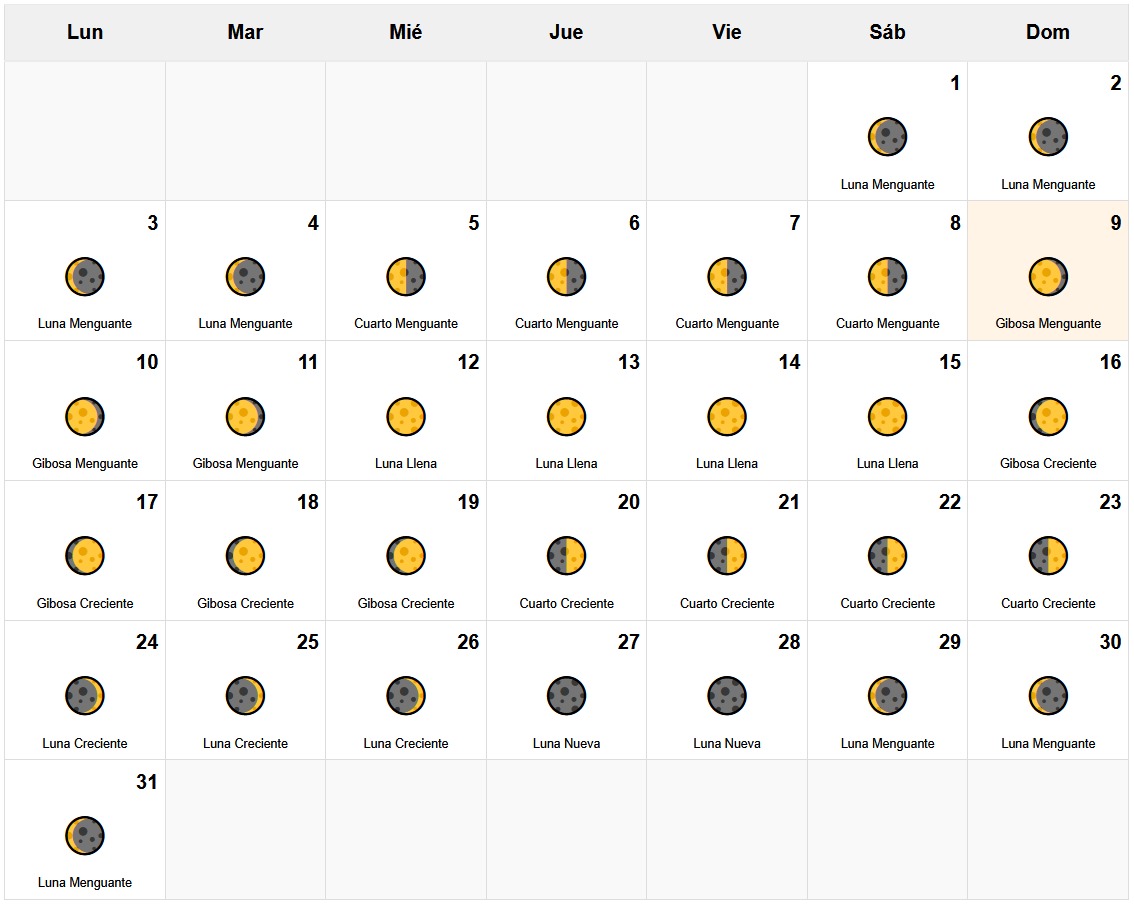Image resolution: width=1134 pixels, height=904 pixels.
Task: Click the Lun column header
Action: tap(85, 32)
